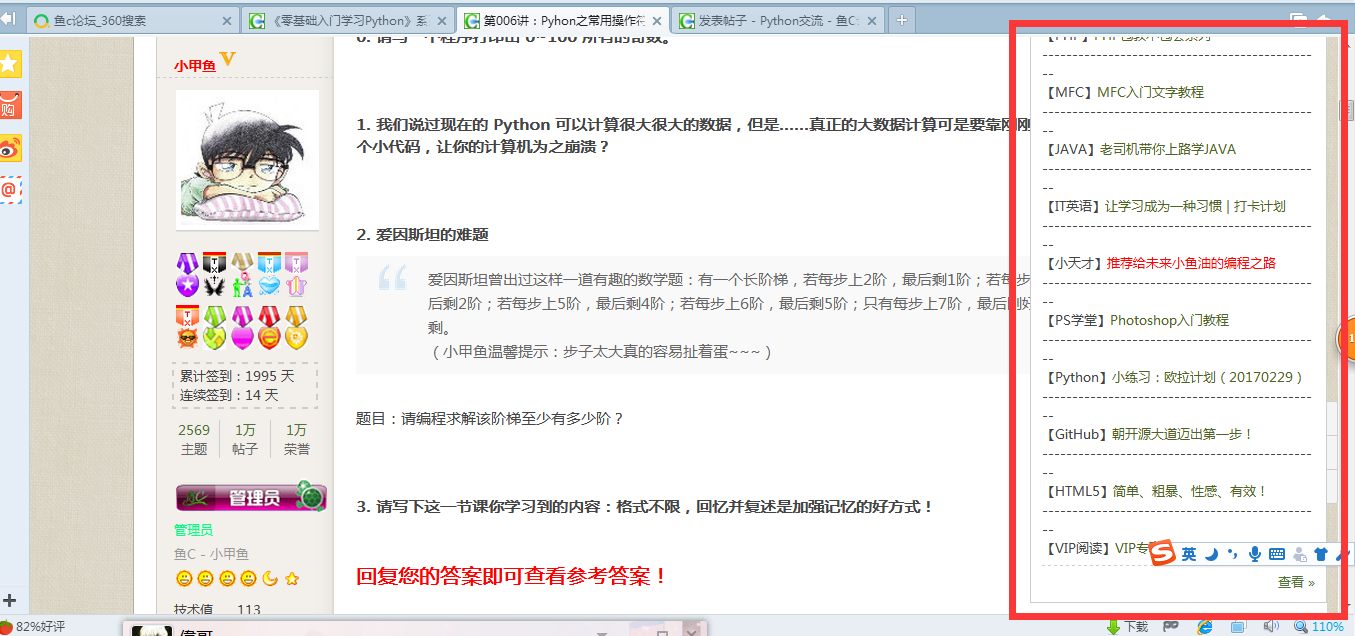Click the red shopping bag sidebar icon
Viewport: 1355px width, 636px height.
(9, 105)
